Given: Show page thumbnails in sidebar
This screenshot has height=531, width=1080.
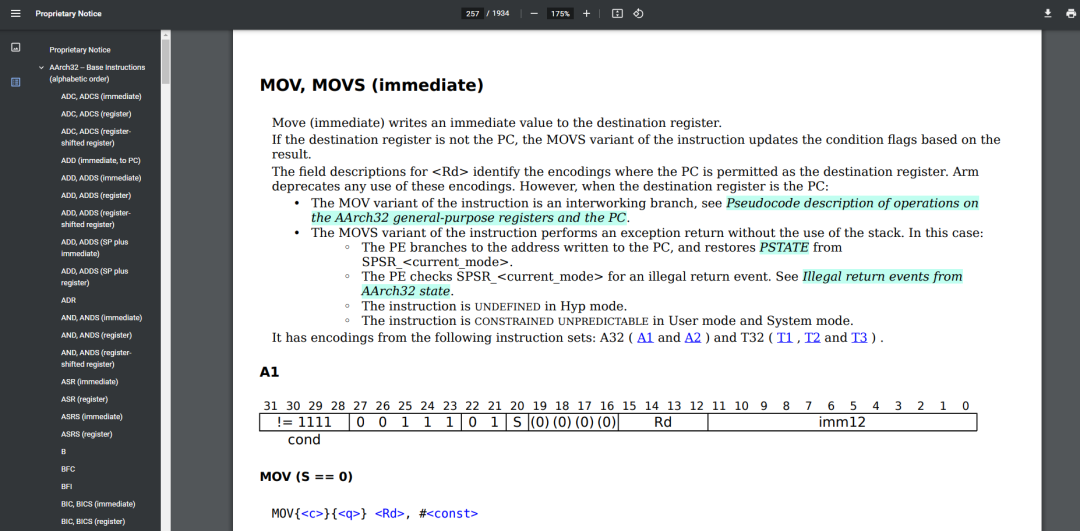Looking at the screenshot, I should tap(16, 48).
